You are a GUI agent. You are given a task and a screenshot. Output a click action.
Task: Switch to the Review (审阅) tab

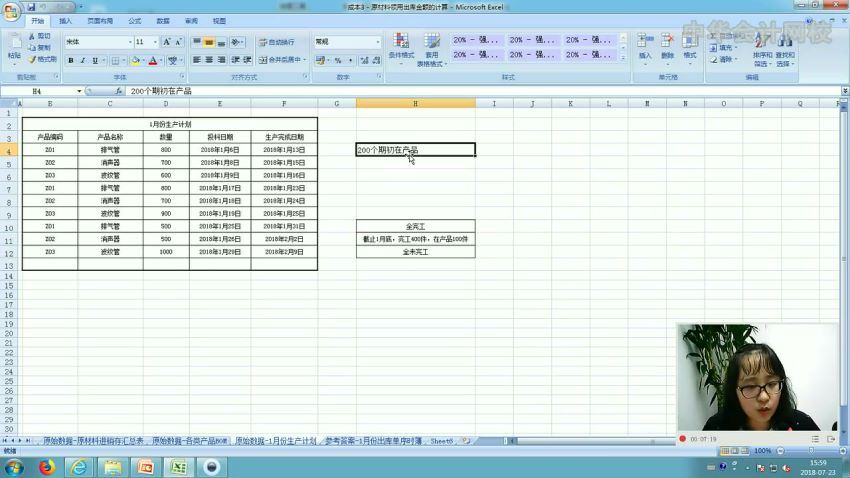coord(191,21)
